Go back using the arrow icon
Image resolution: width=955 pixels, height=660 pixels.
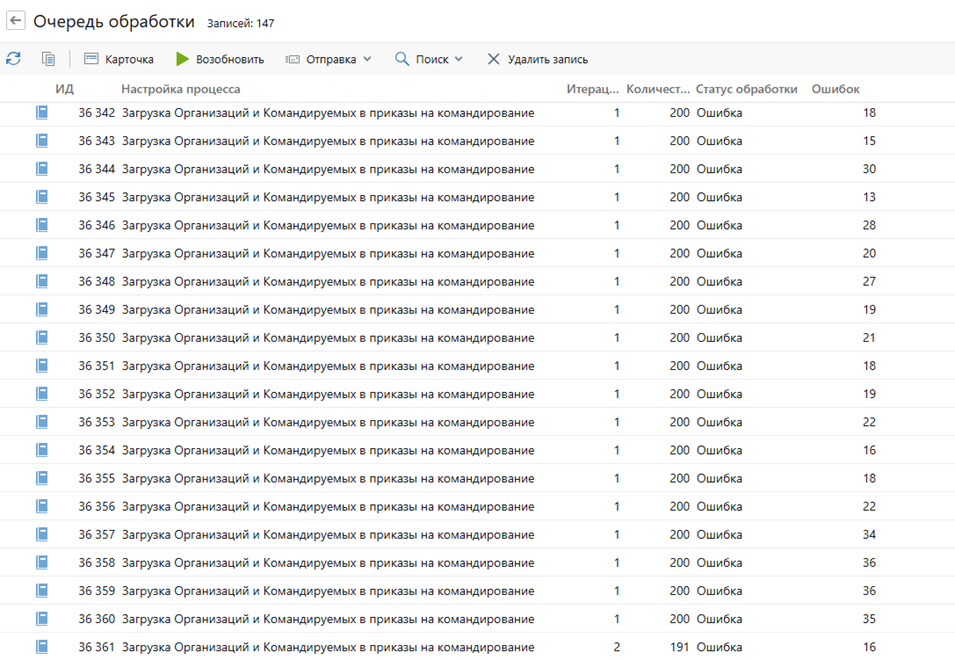coord(16,21)
